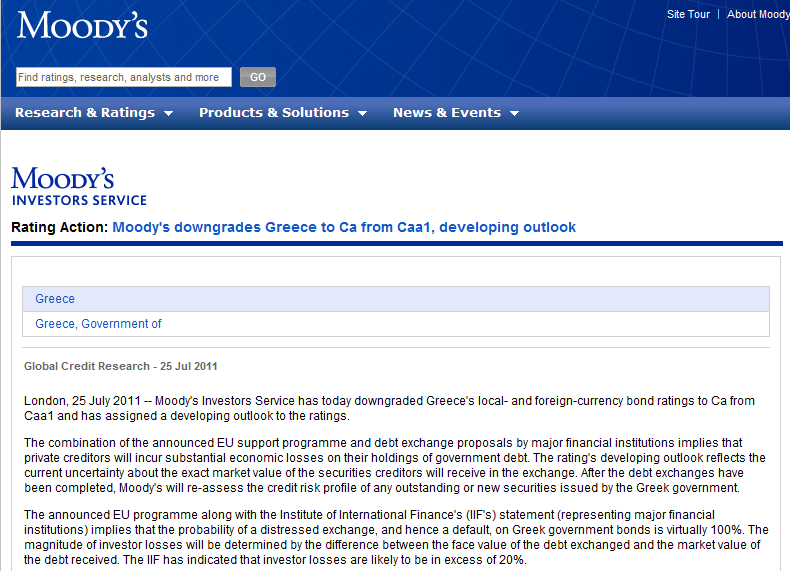Click the Moody's logo in the header

point(82,26)
